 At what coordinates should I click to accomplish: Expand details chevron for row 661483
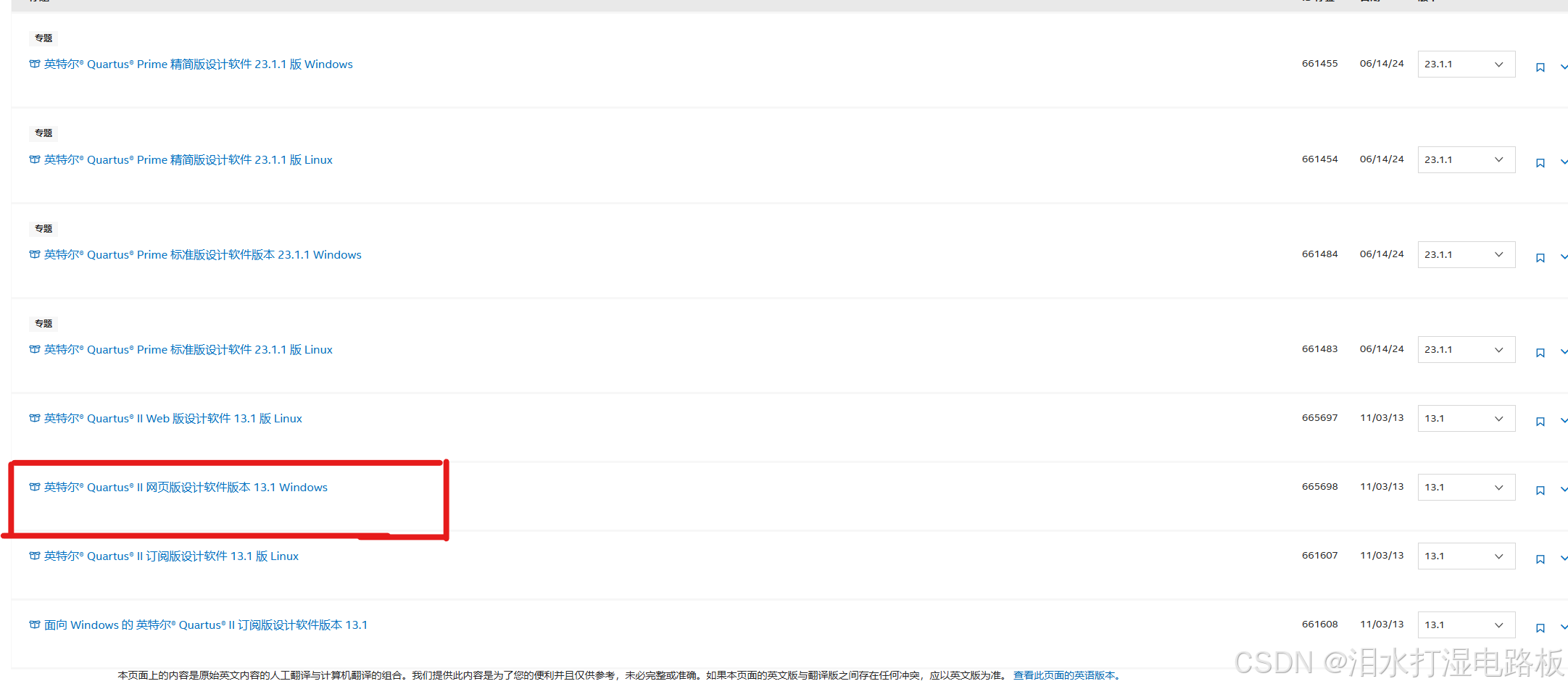click(x=1564, y=352)
